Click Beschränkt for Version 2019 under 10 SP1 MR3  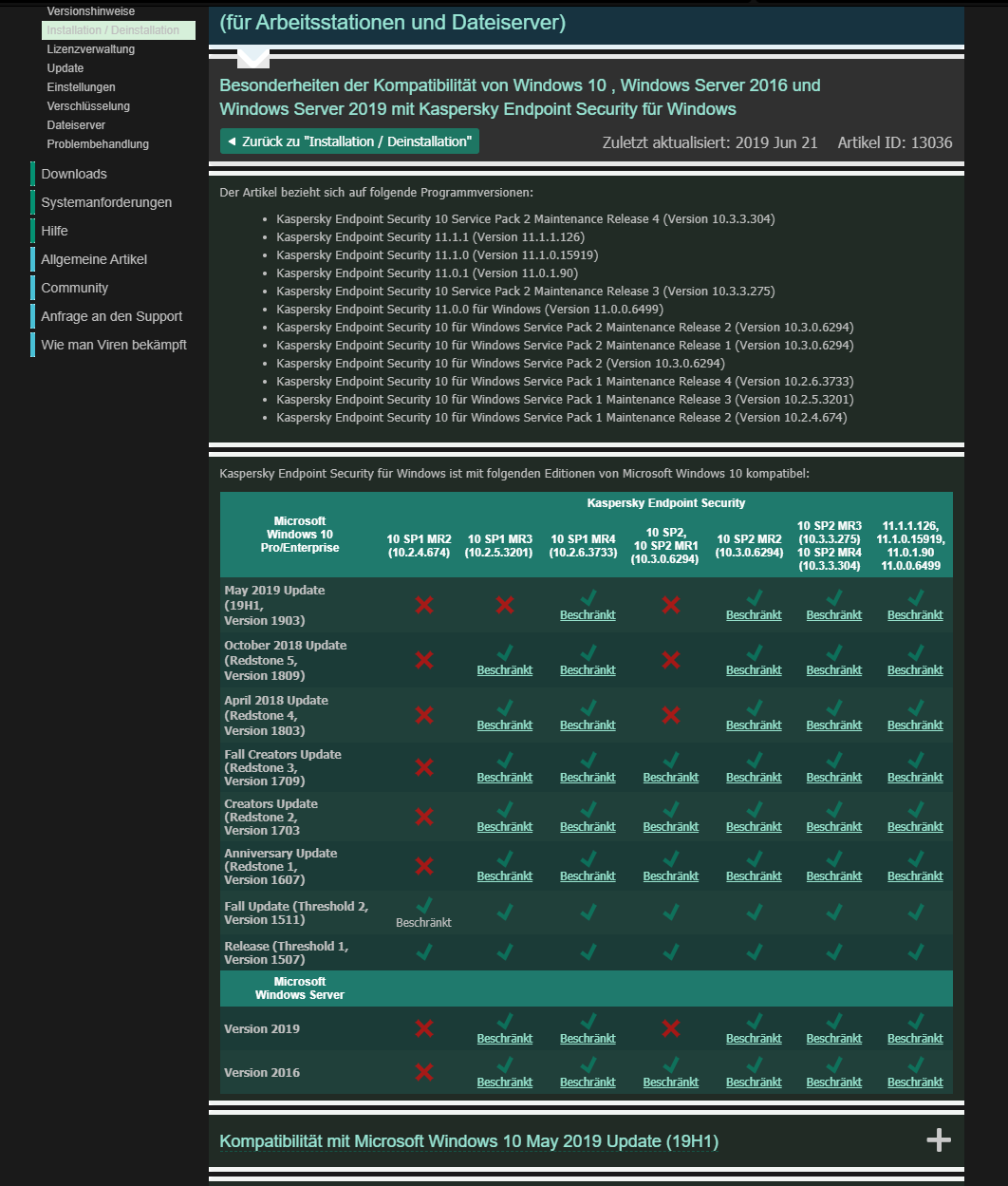click(x=505, y=1039)
